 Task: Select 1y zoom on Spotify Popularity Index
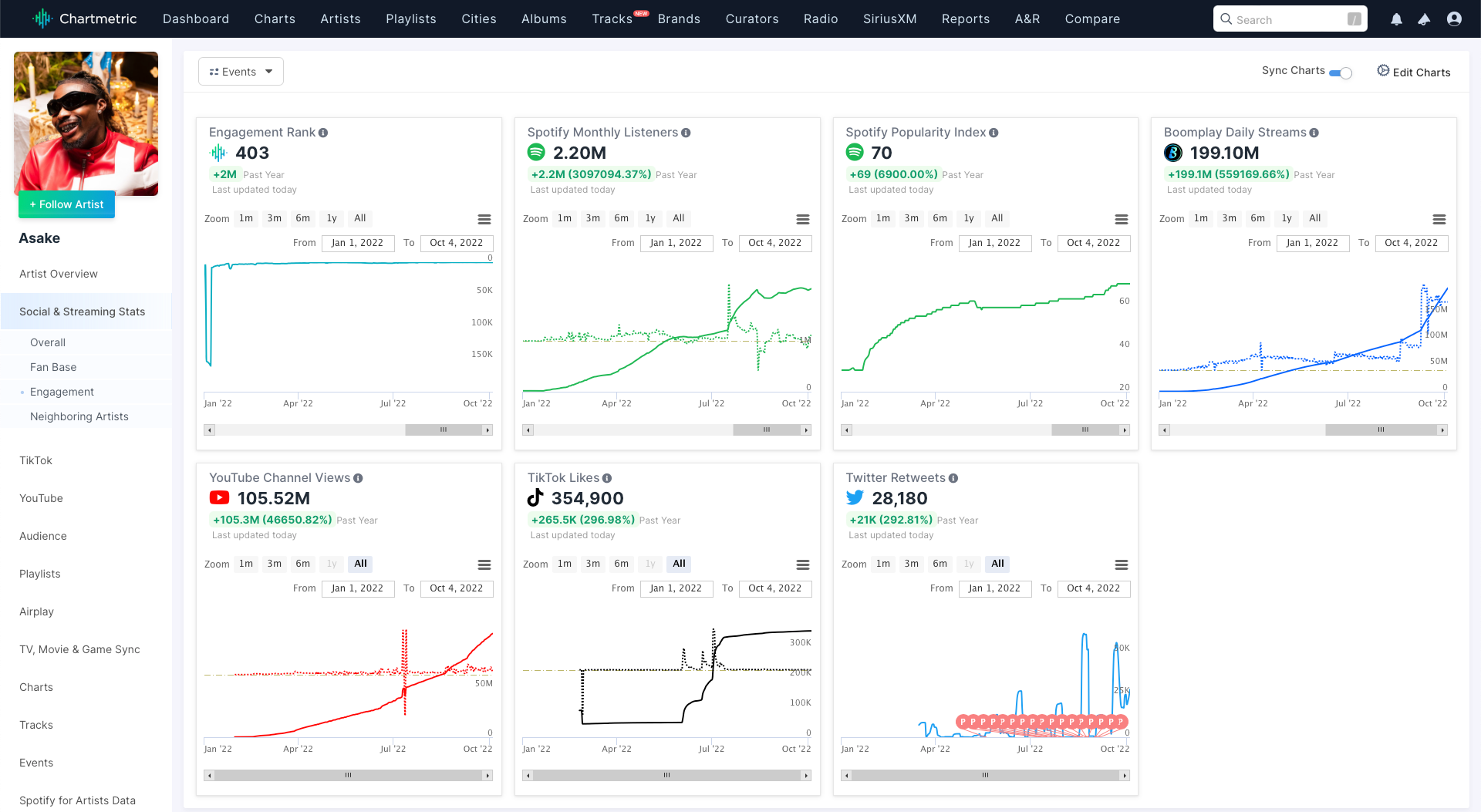969,218
